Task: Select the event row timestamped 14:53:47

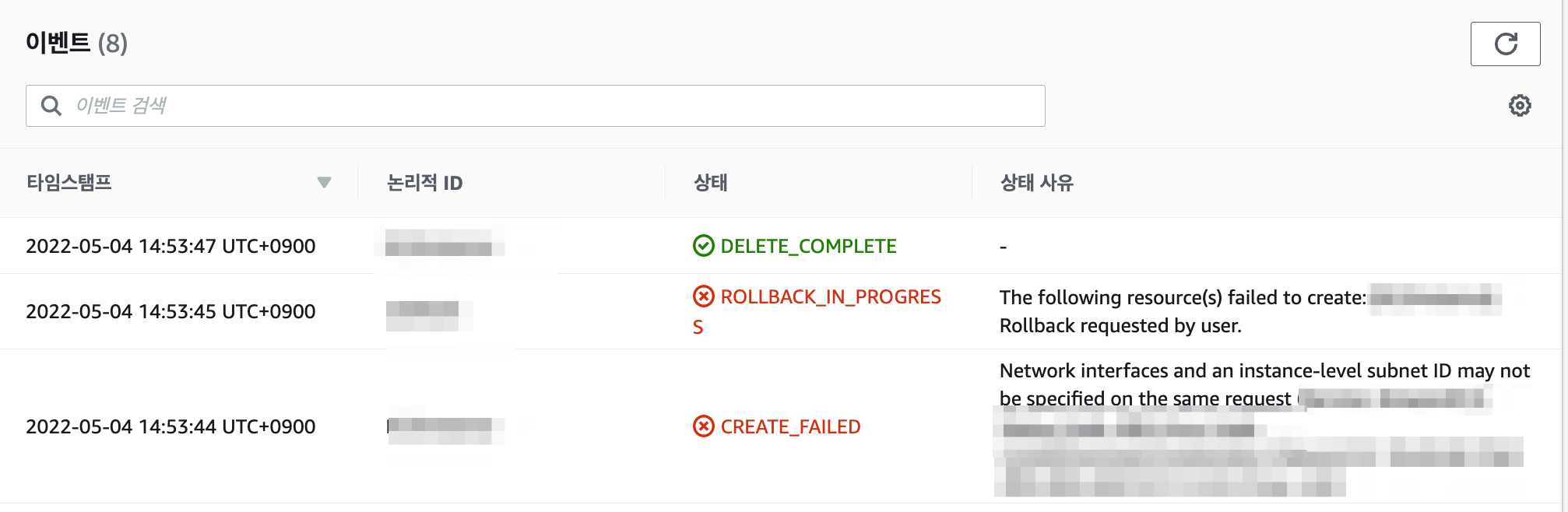Action: point(171,246)
